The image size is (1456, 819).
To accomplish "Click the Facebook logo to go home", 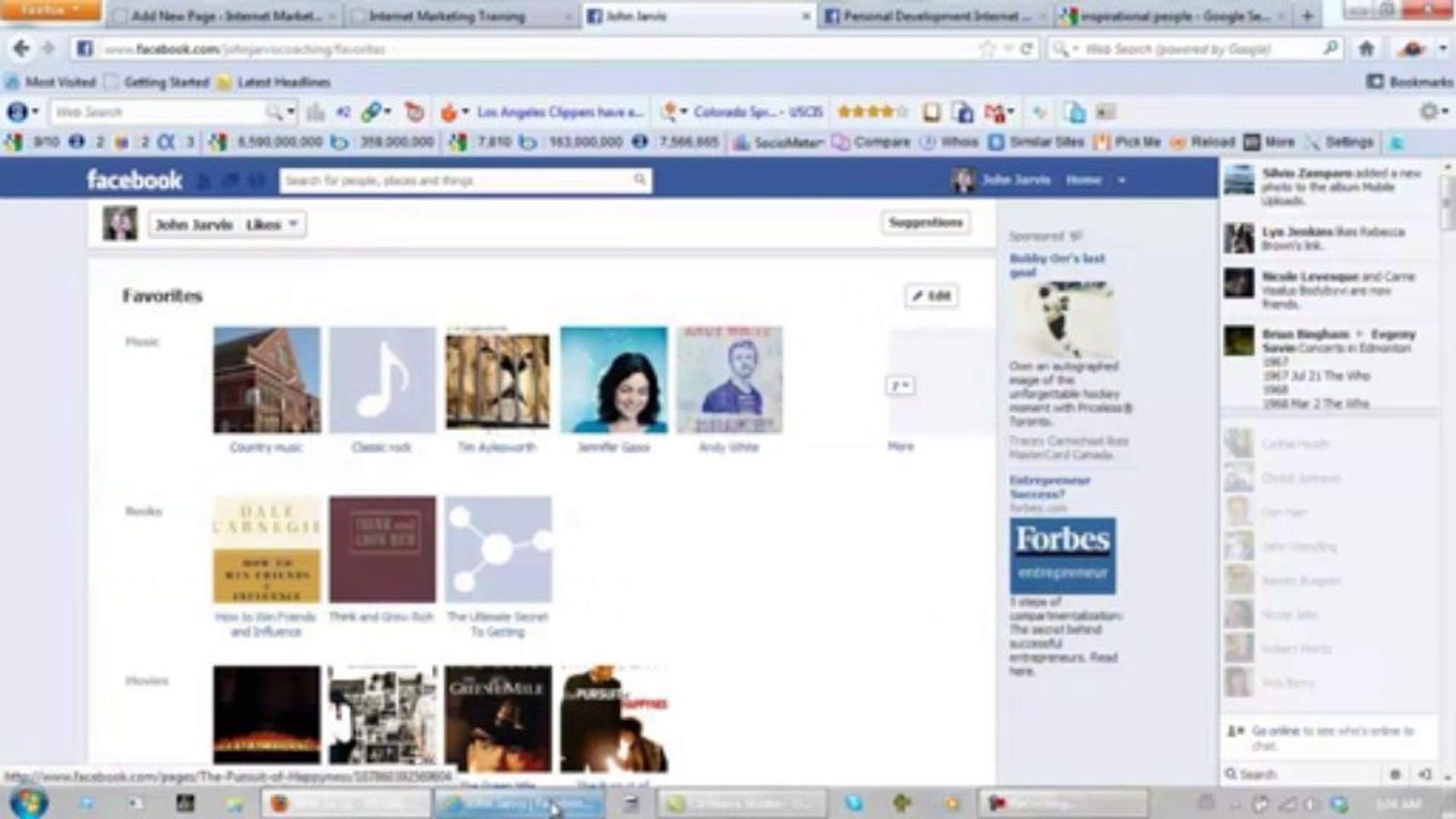I will (134, 180).
